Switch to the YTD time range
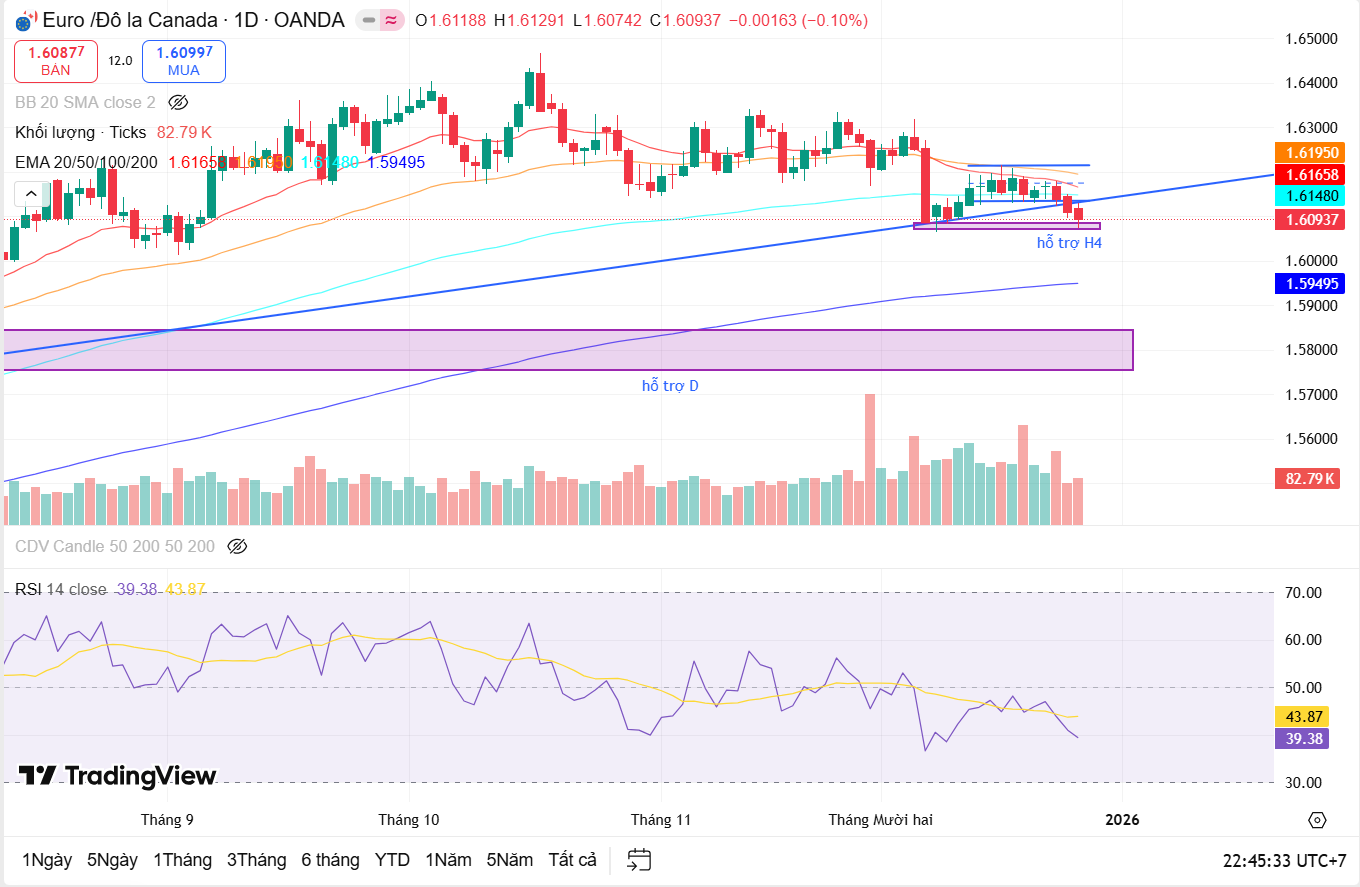Image resolution: width=1360 pixels, height=887 pixels. [x=392, y=860]
